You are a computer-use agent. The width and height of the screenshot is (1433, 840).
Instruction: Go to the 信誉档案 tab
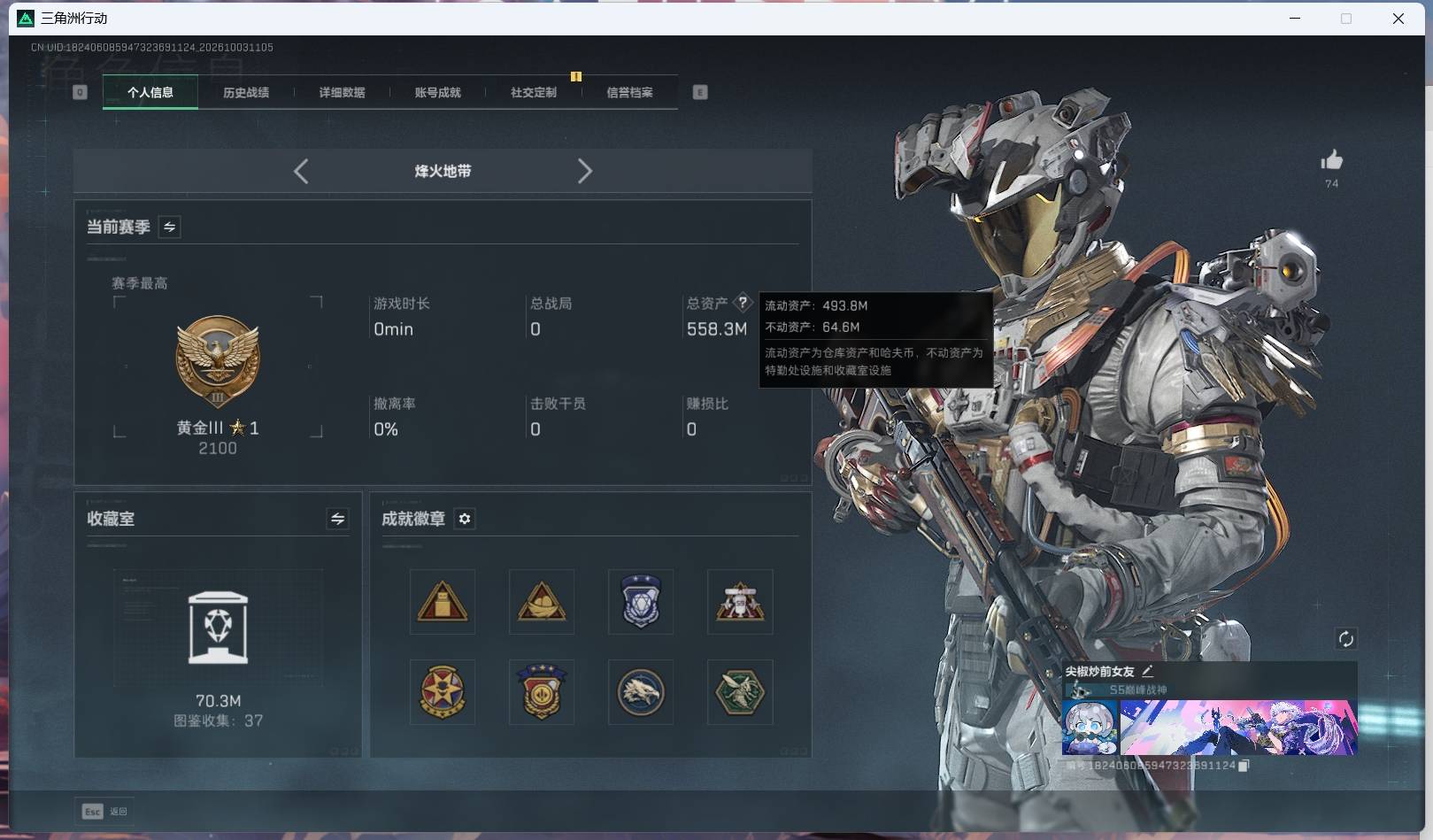pos(629,92)
